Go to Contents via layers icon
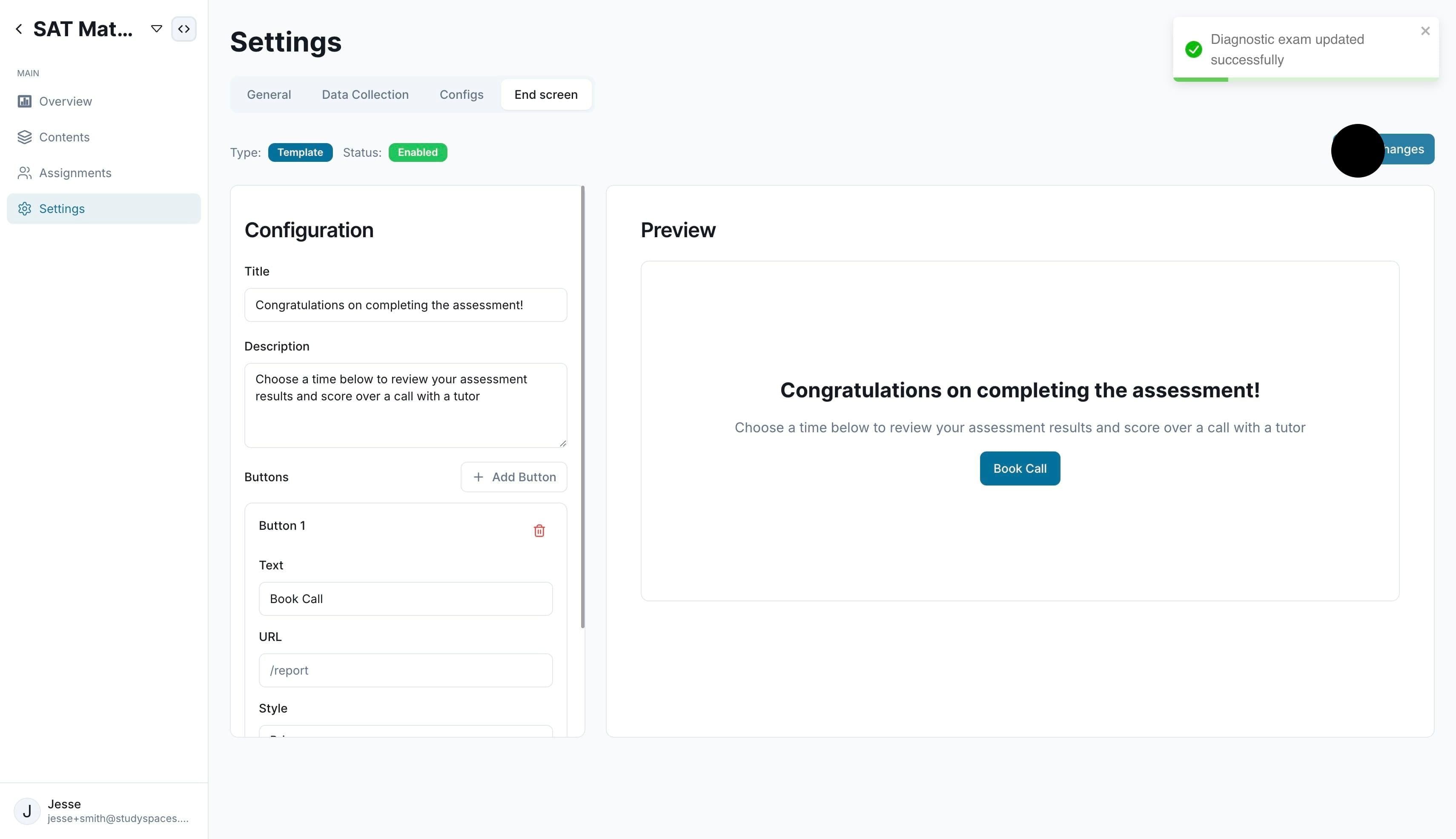Viewport: 1456px width, 839px height. [x=24, y=137]
